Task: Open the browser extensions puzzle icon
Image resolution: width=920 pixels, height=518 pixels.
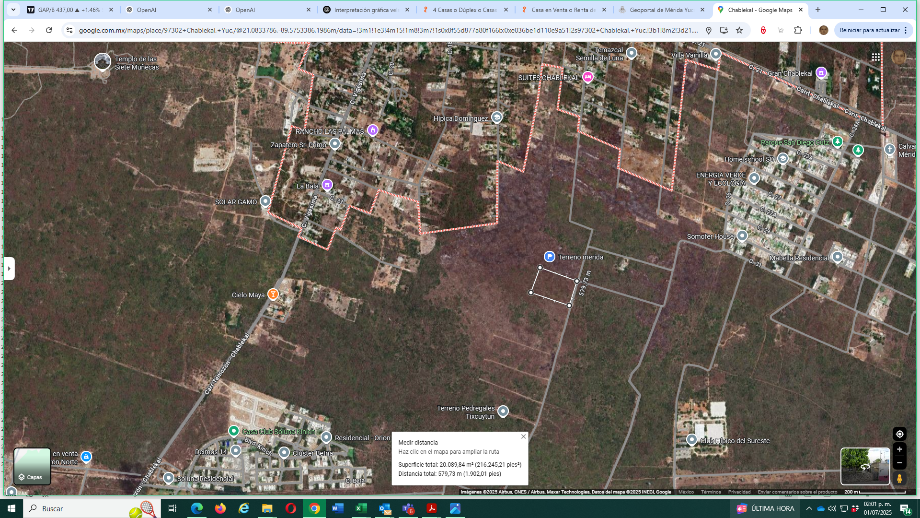Action: (x=798, y=30)
